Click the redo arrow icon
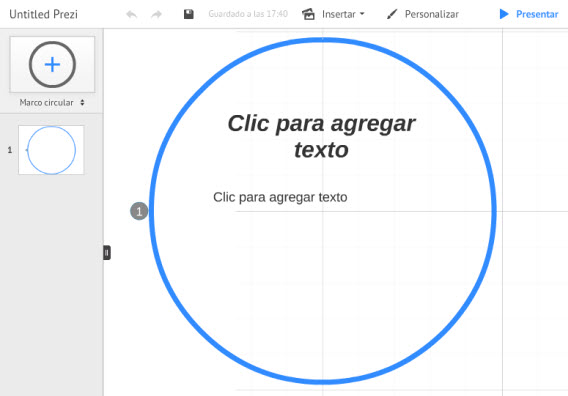This screenshot has height=396, width=568. point(156,14)
